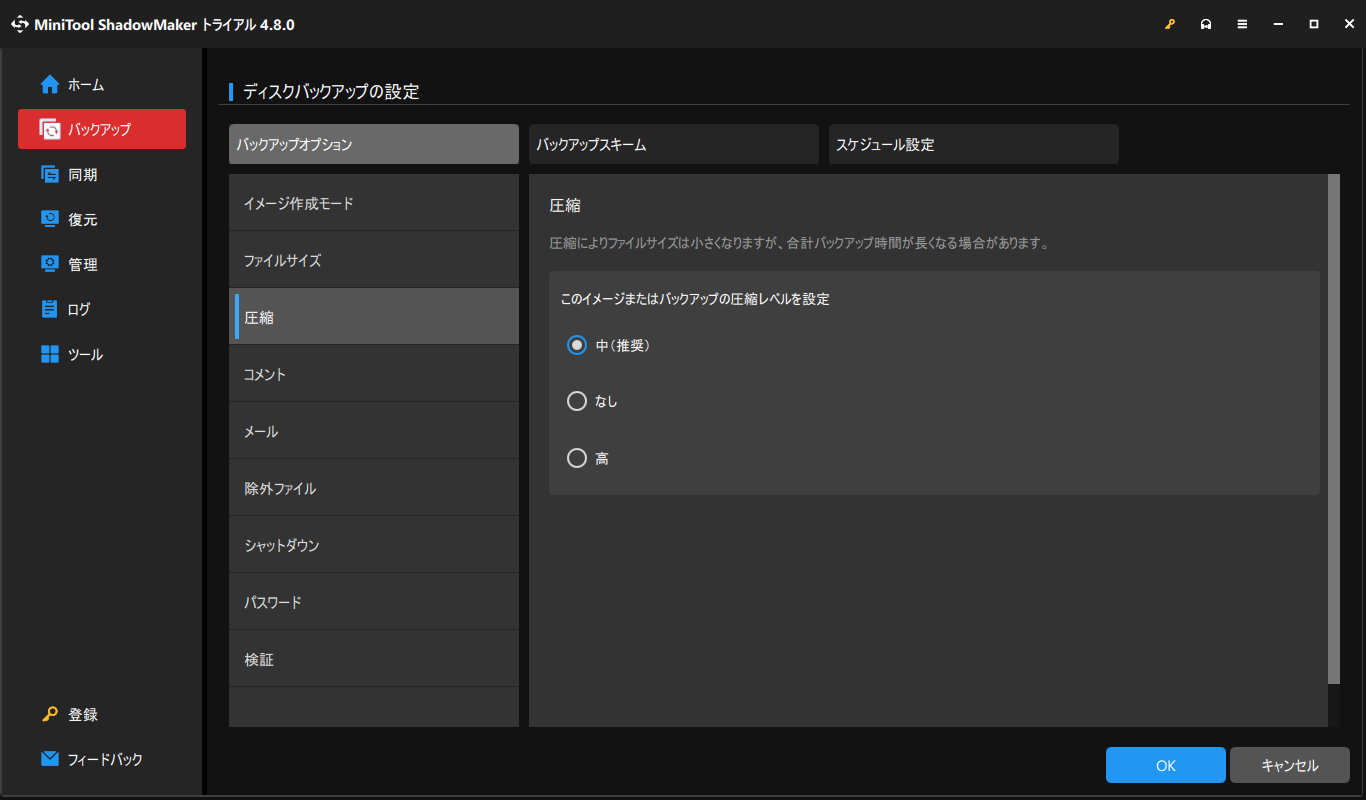Select 中（推奨）compression level

coord(576,345)
